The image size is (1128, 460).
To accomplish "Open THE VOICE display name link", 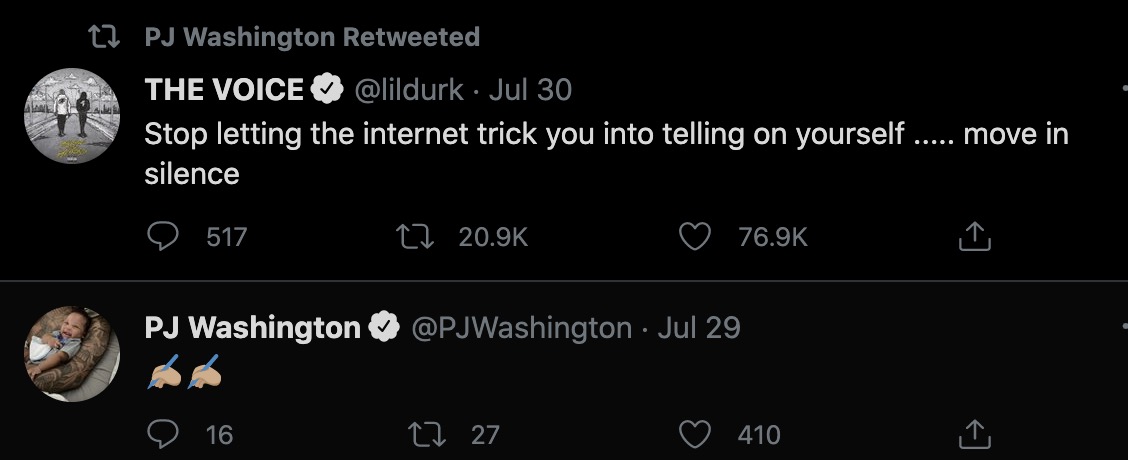I will point(224,90).
